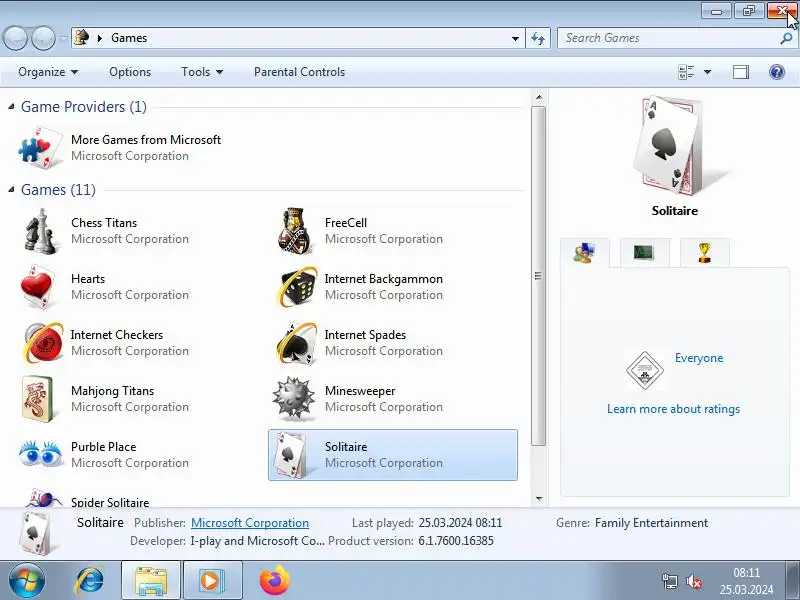
Task: Click the More Games from Microsoft icon
Action: [x=40, y=147]
